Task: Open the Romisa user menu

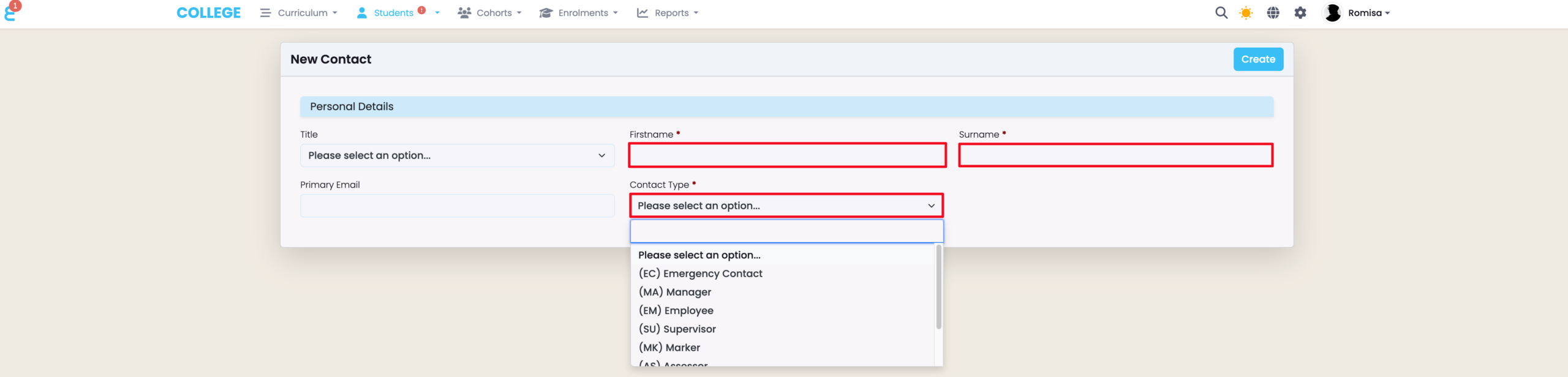Action: point(1368,13)
